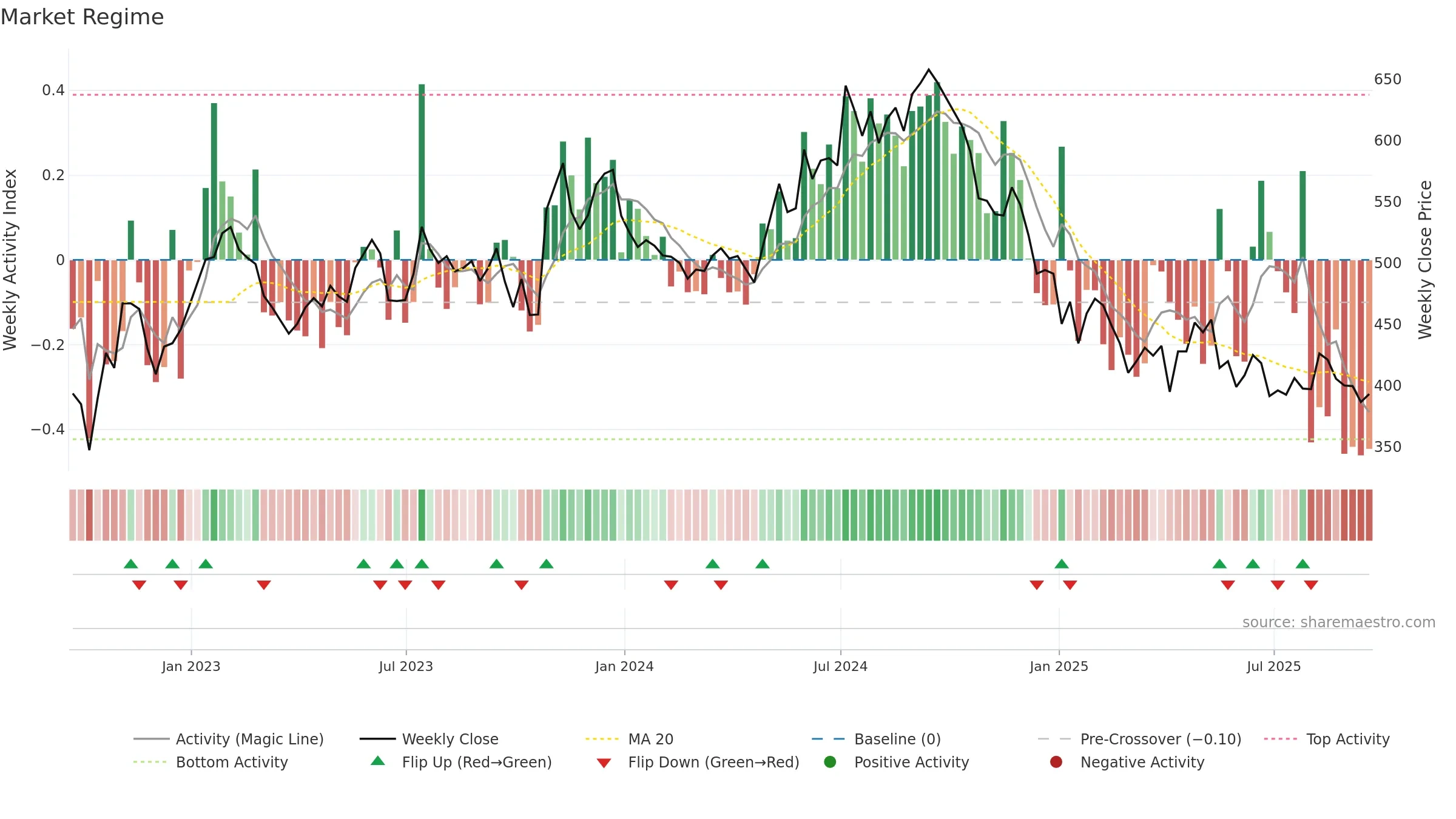Screen dimensions: 1456x819
Task: Click the Baseline (0) legend entry
Action: coord(876,739)
